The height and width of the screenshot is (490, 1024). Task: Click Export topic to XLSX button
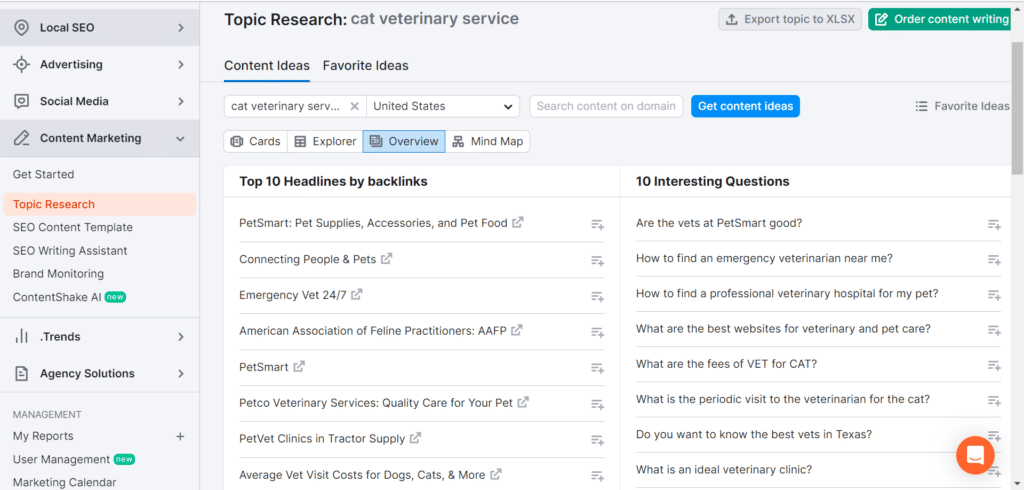click(790, 19)
